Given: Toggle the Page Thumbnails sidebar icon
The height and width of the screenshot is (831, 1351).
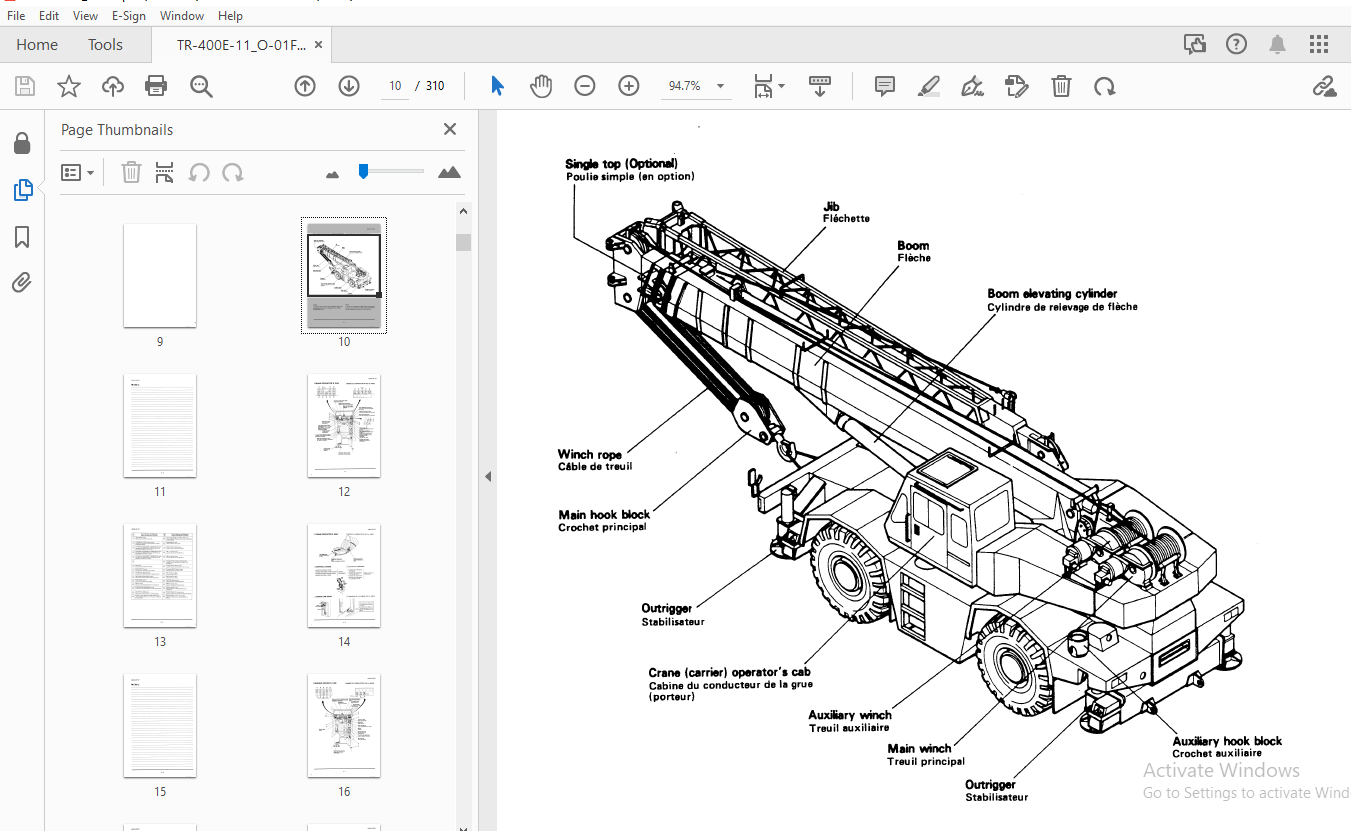Looking at the screenshot, I should coord(22,190).
